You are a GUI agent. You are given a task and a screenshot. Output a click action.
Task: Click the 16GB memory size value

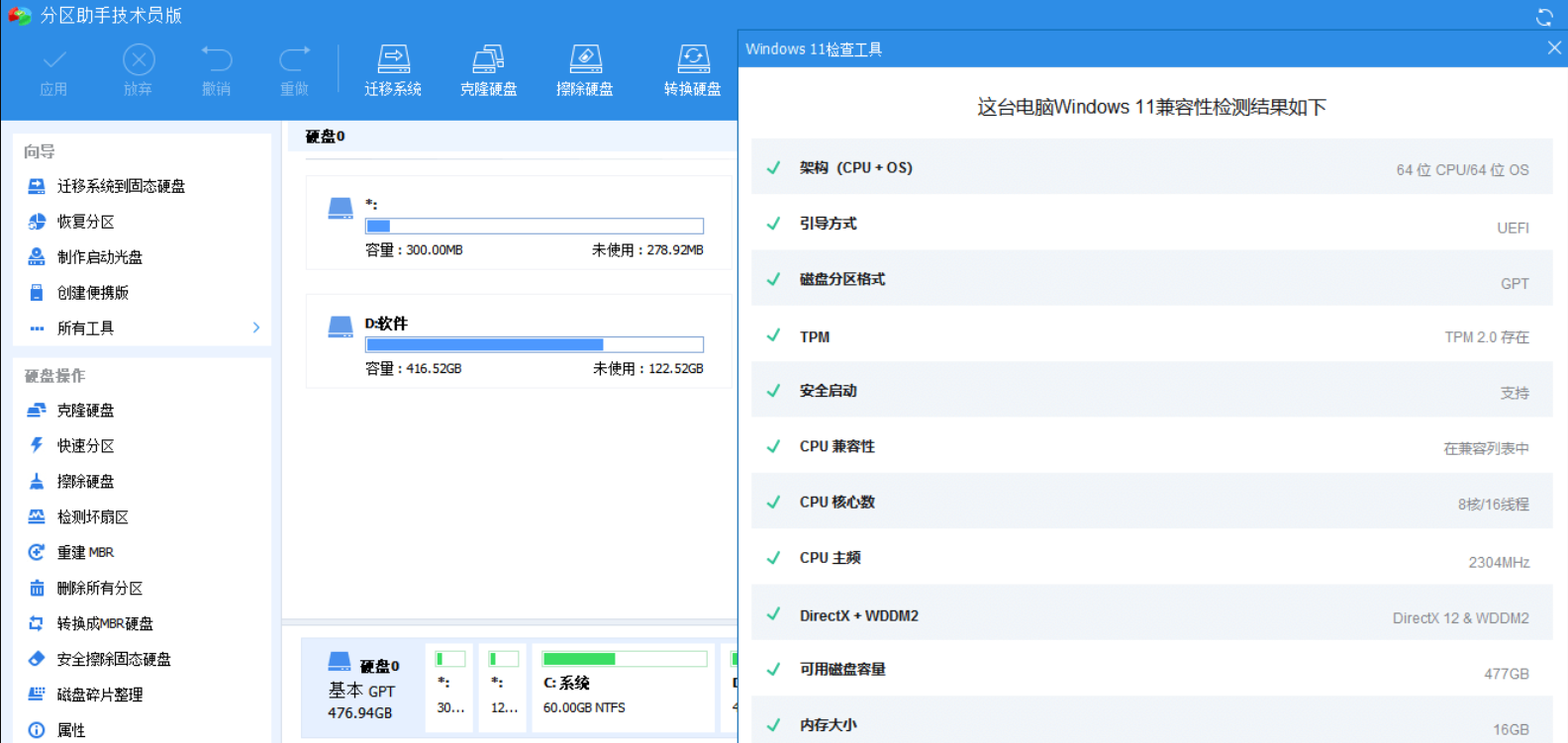click(x=1512, y=729)
